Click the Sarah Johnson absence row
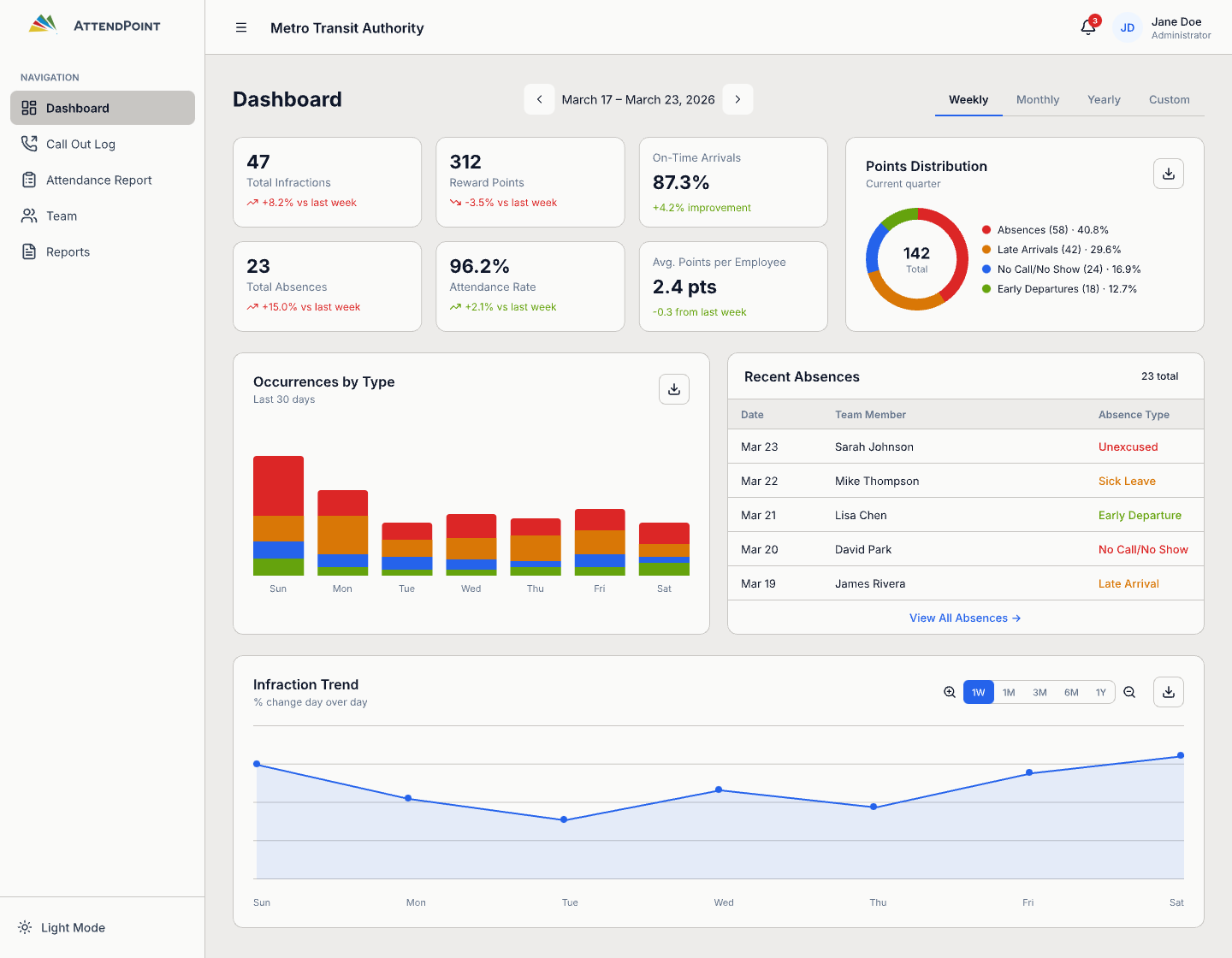 tap(965, 446)
